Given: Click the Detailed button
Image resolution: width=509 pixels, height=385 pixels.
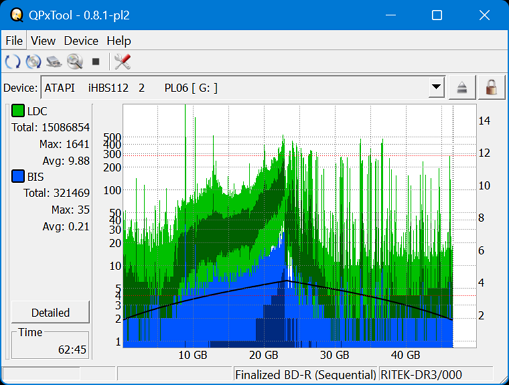Looking at the screenshot, I should [x=50, y=312].
